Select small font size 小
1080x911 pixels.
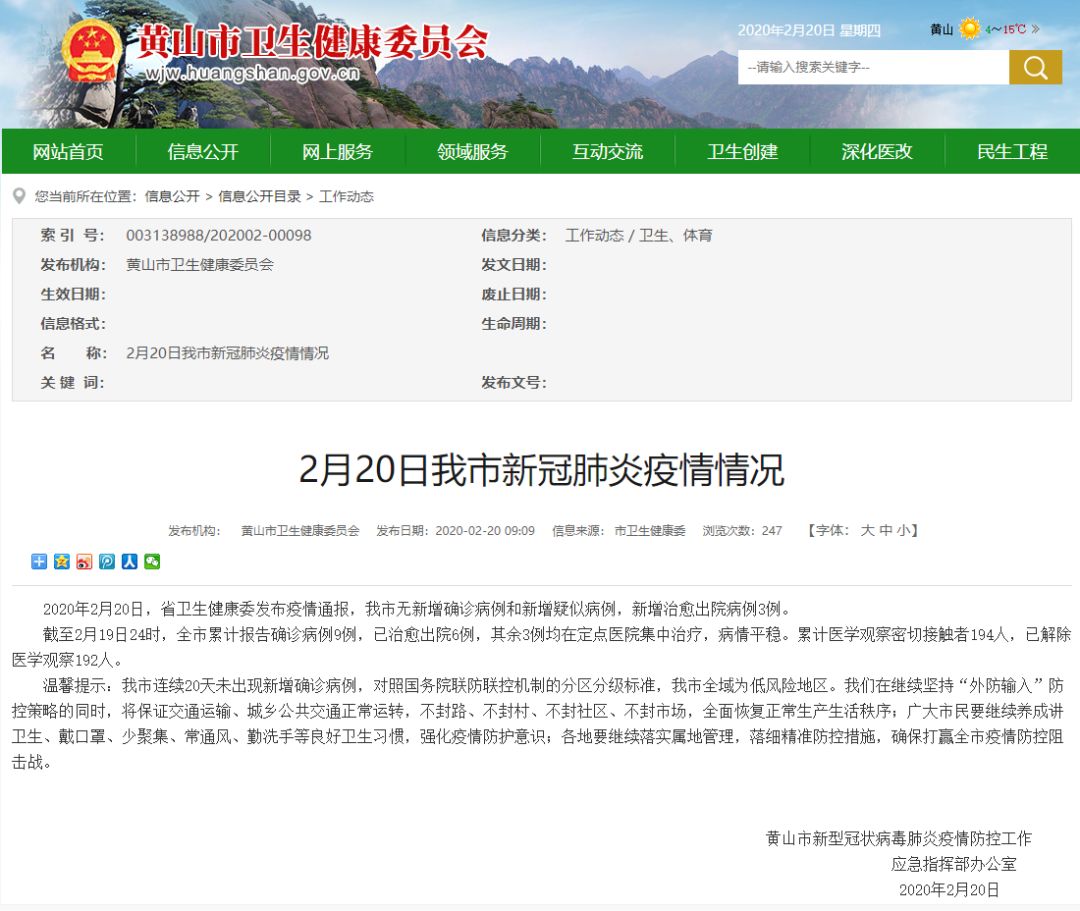[x=903, y=531]
